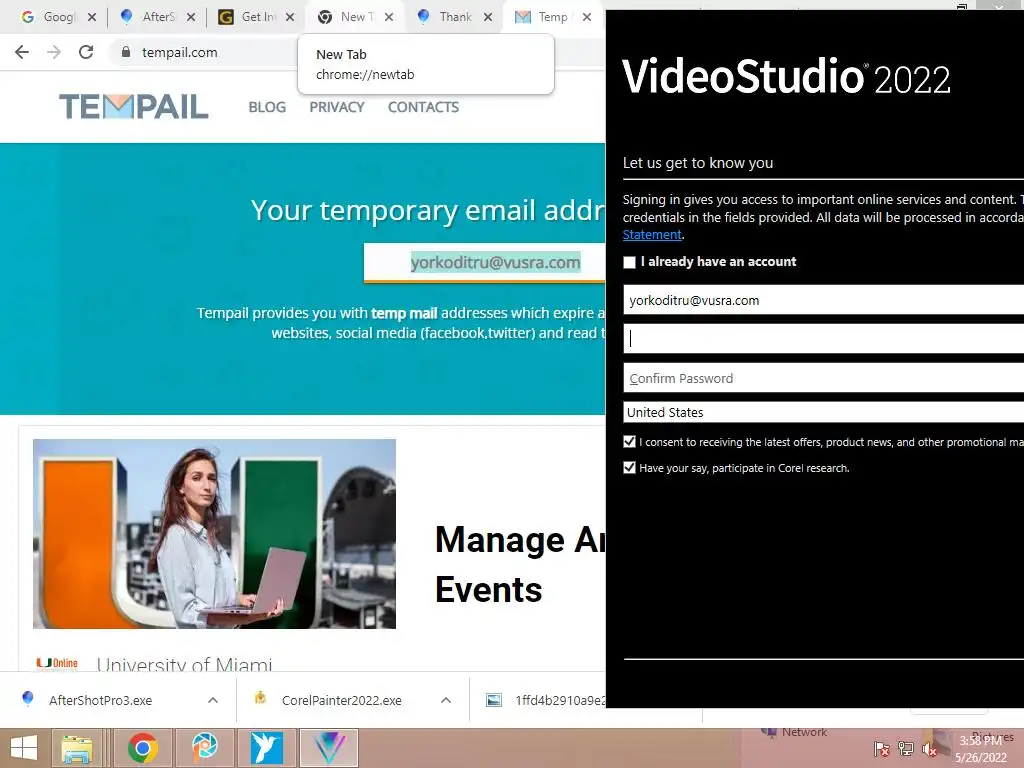Image resolution: width=1024 pixels, height=768 pixels.
Task: Close the Google tab
Action: (92, 17)
